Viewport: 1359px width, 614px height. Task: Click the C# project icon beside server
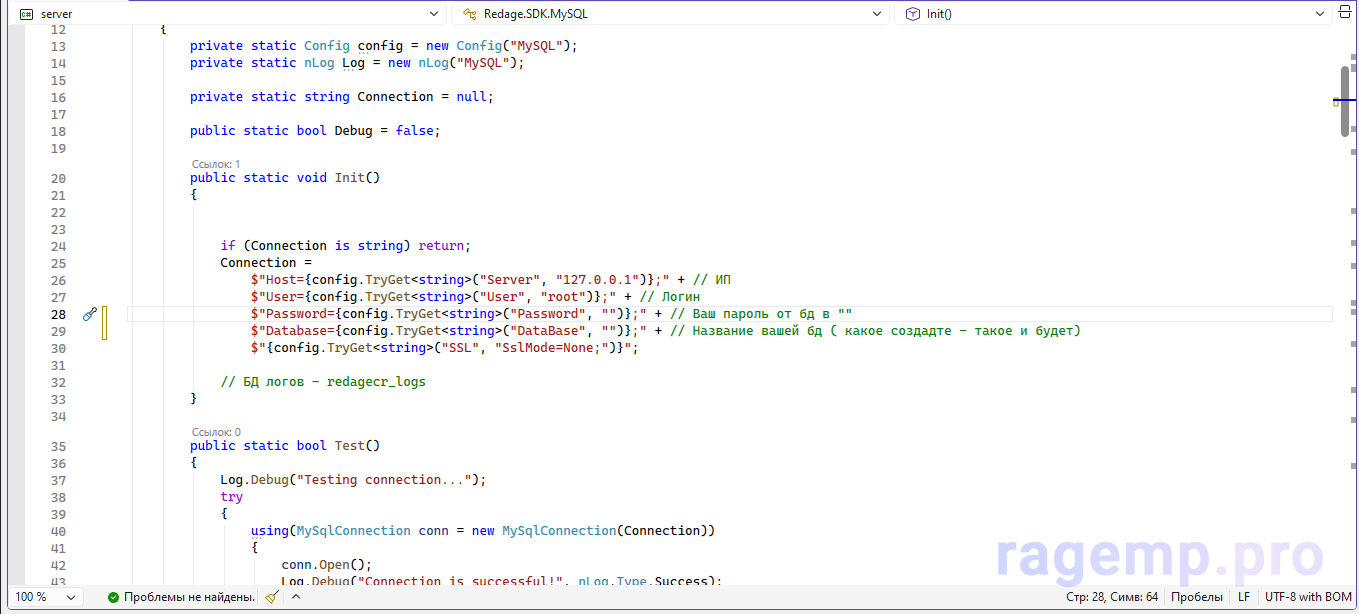point(27,14)
